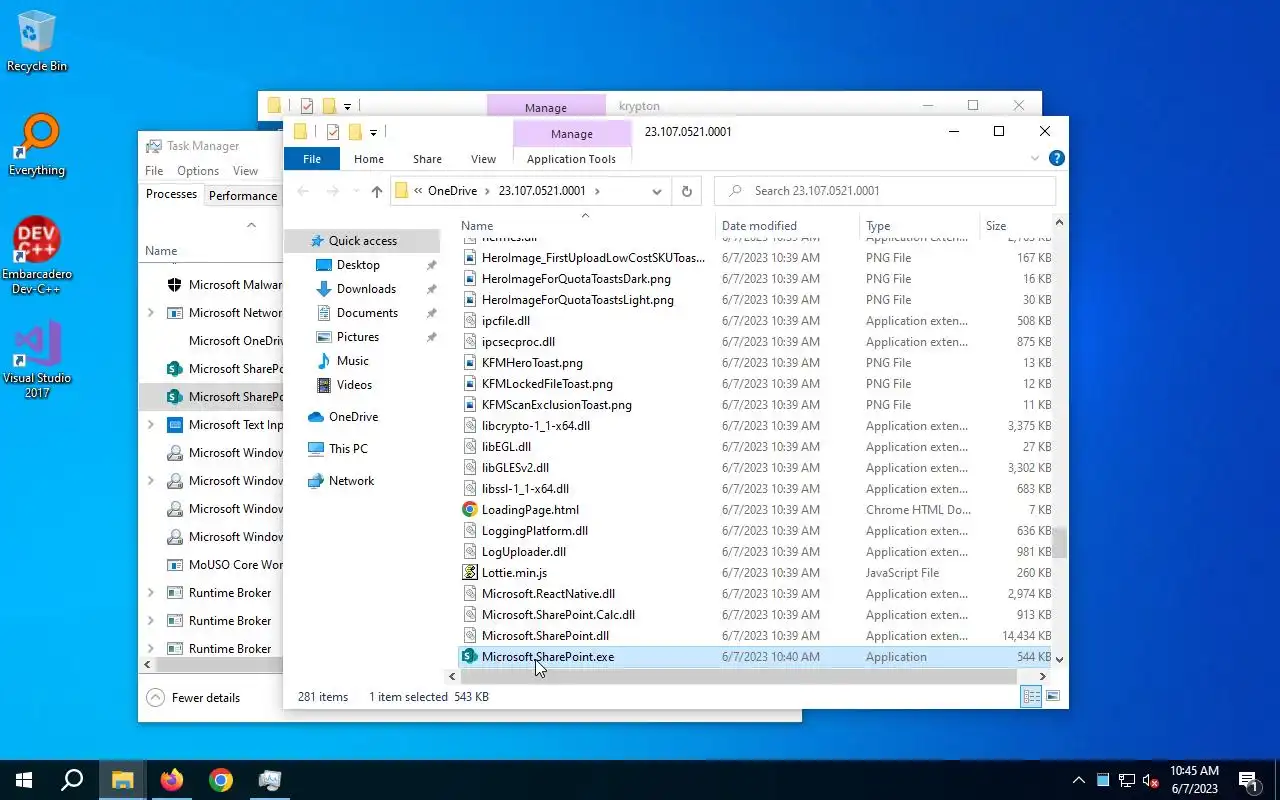Expand first Runtime Broker process in Task Manager
This screenshot has width=1280, height=800.
(151, 593)
